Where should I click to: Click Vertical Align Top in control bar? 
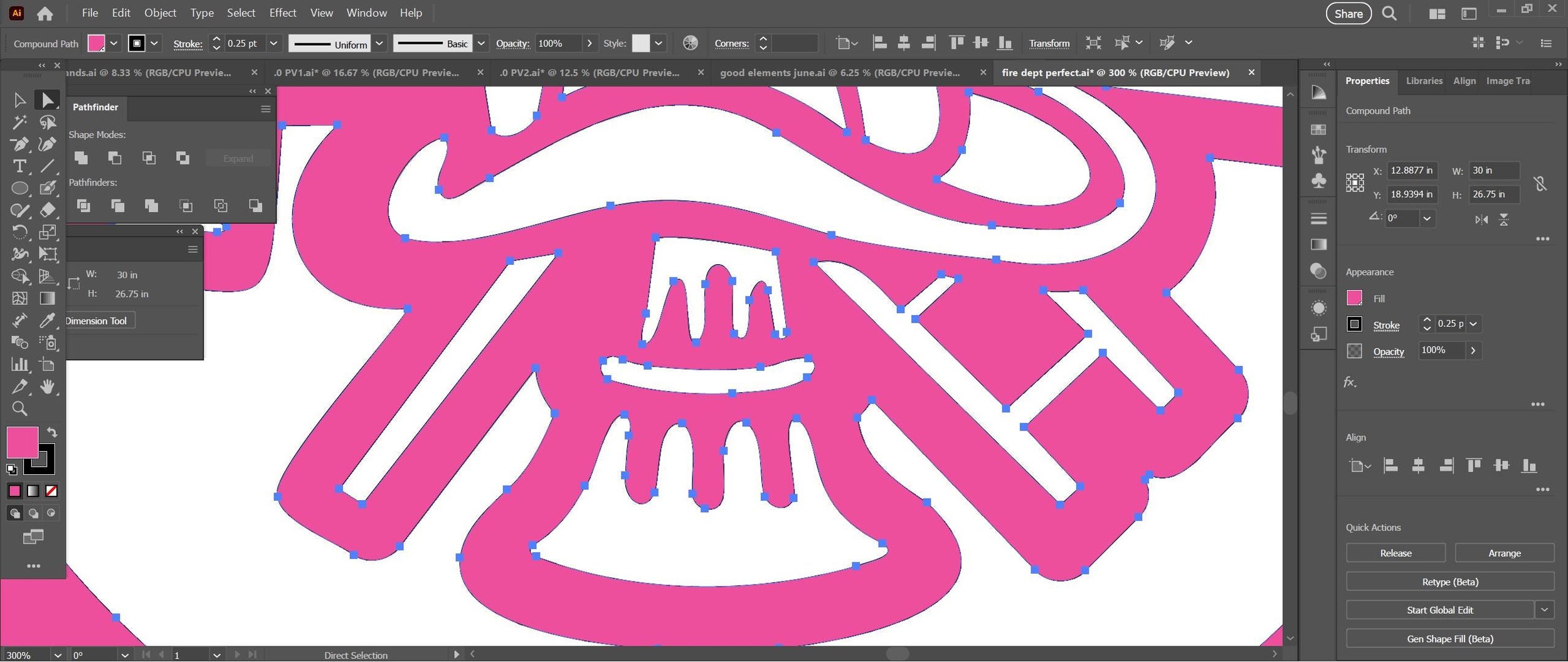tap(956, 43)
